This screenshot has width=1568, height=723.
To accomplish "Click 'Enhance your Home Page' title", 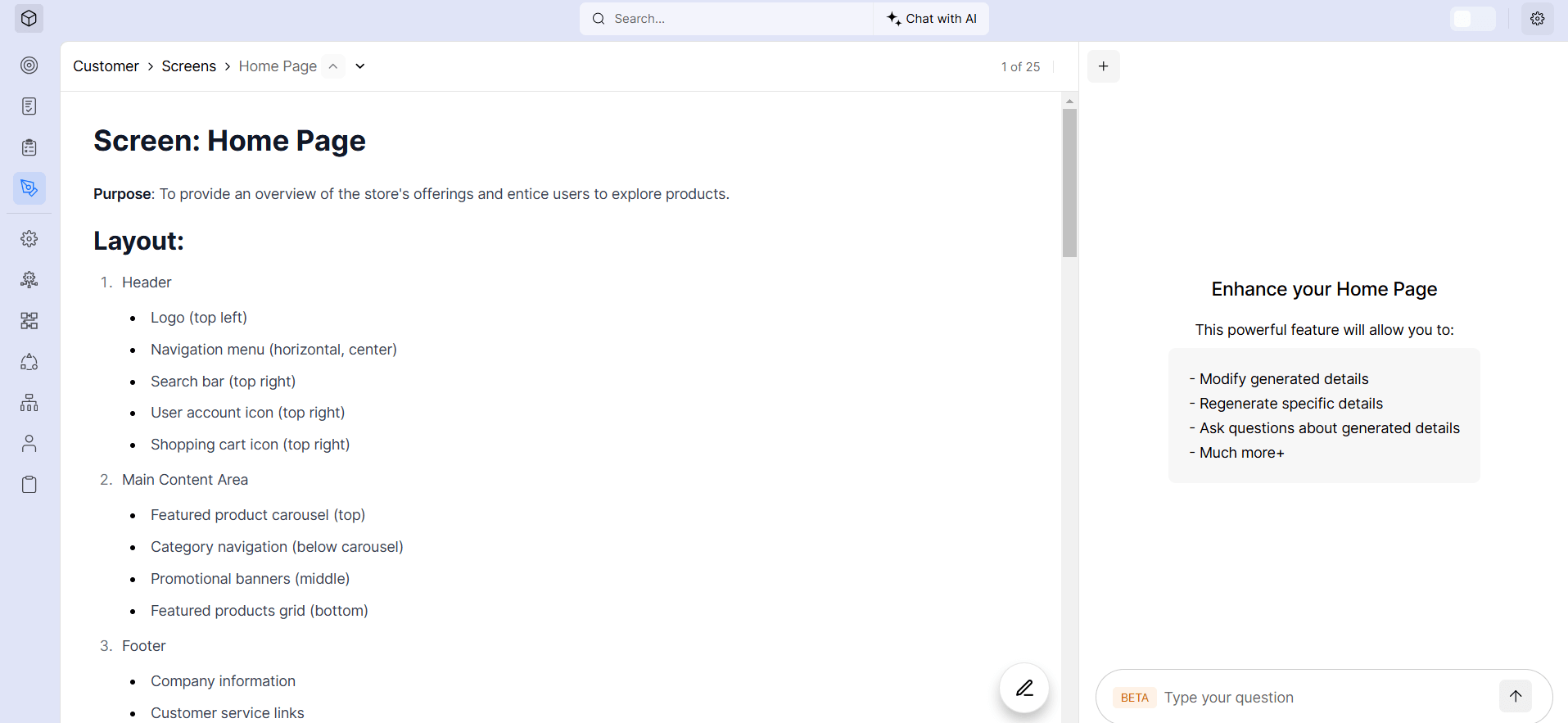I will tap(1324, 289).
